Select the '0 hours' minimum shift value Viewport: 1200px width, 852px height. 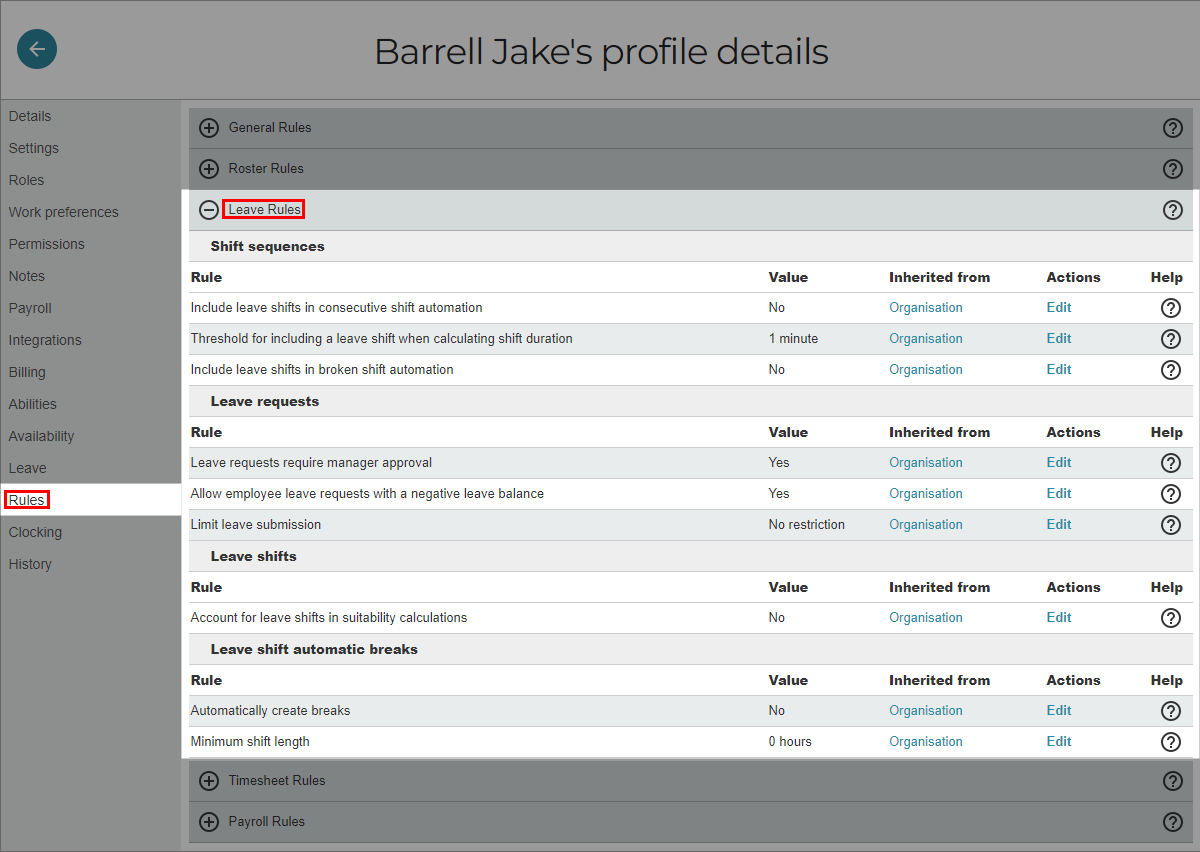pos(790,742)
